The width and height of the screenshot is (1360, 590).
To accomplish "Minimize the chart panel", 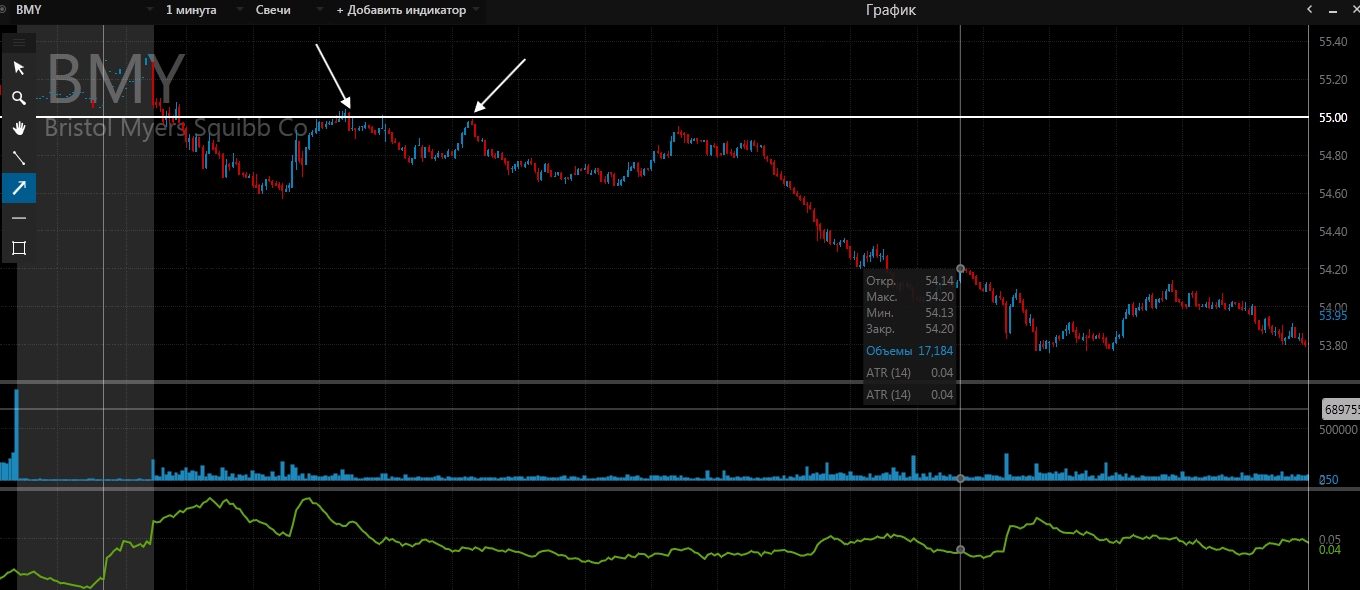I will tap(1331, 10).
